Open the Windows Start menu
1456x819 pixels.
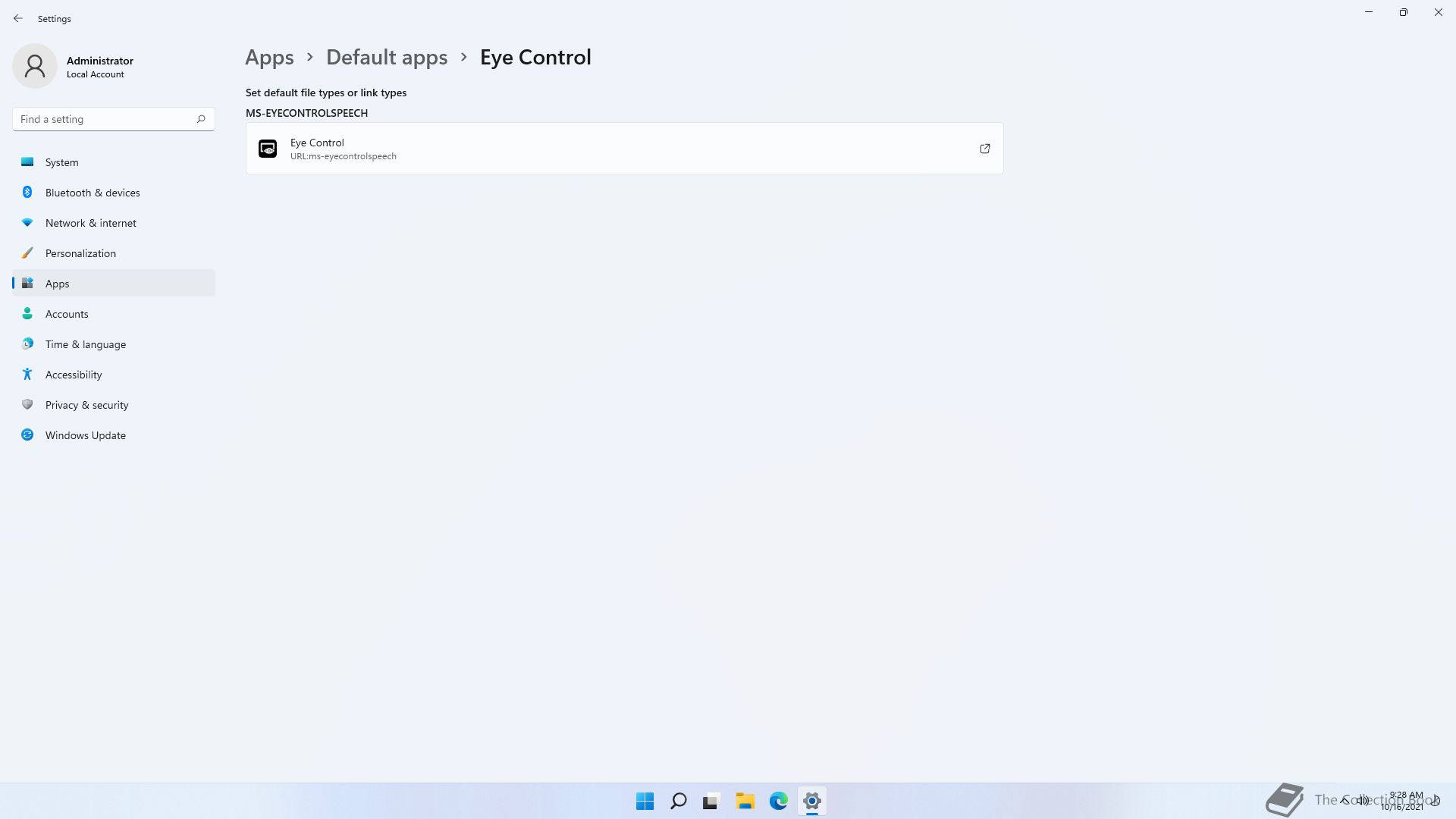tap(645, 801)
